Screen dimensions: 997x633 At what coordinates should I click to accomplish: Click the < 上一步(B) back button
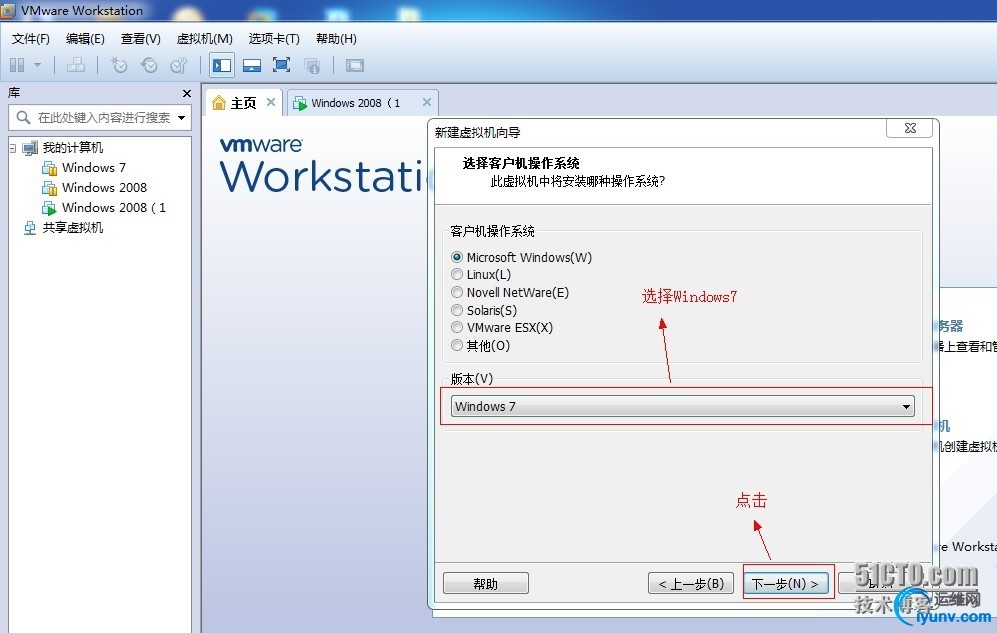point(691,583)
